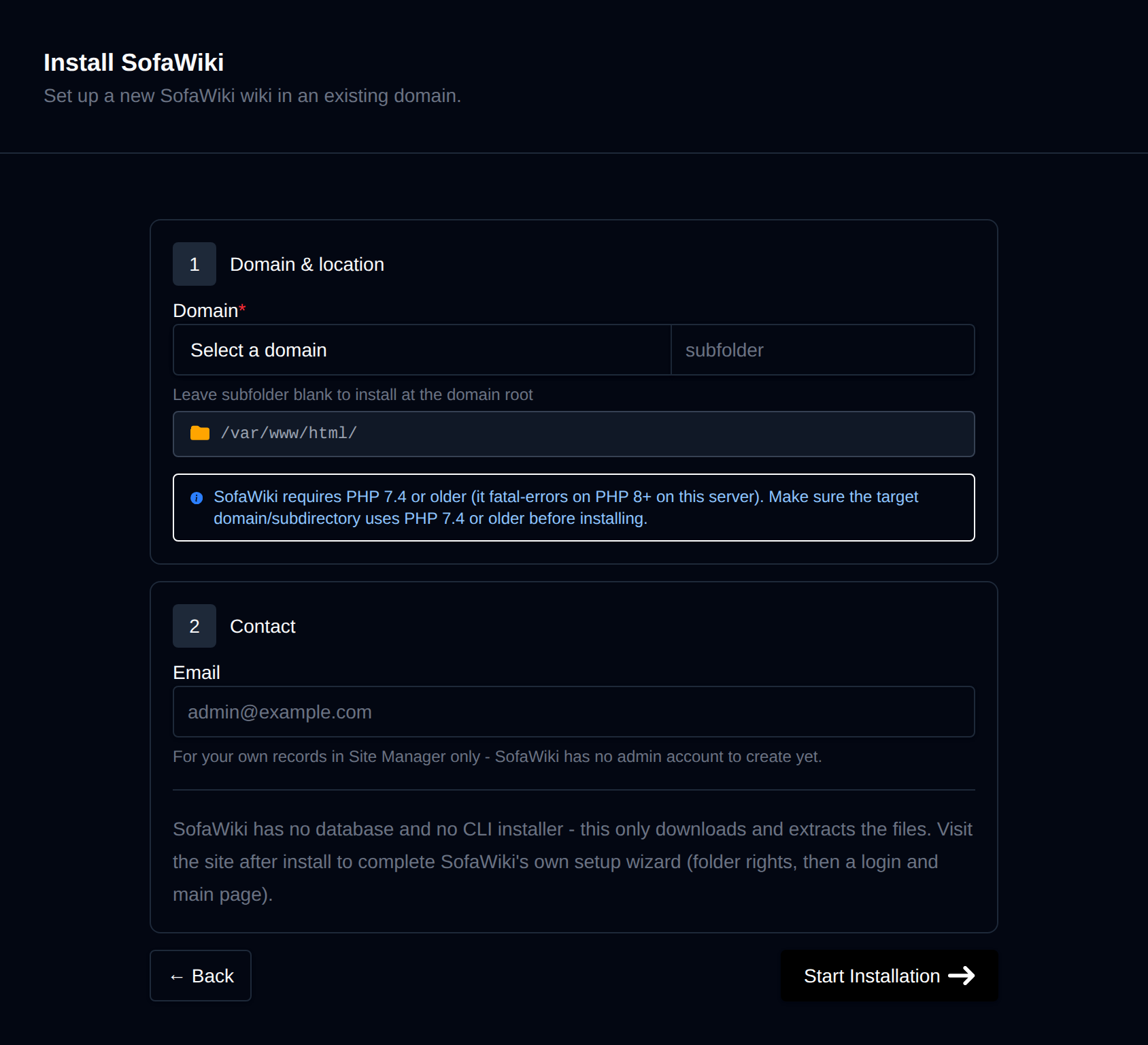The height and width of the screenshot is (1045, 1148).
Task: Click the Start Installation button
Action: 889,976
